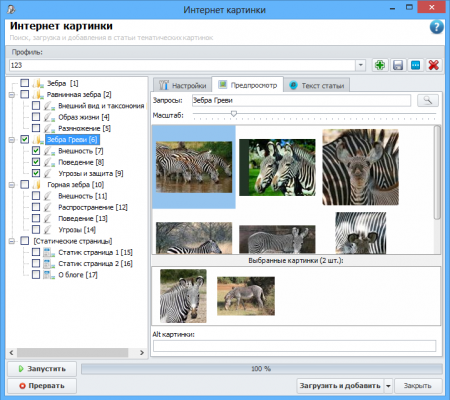Click the tree left scroll arrow
This screenshot has width=450, height=400.
point(11,352)
